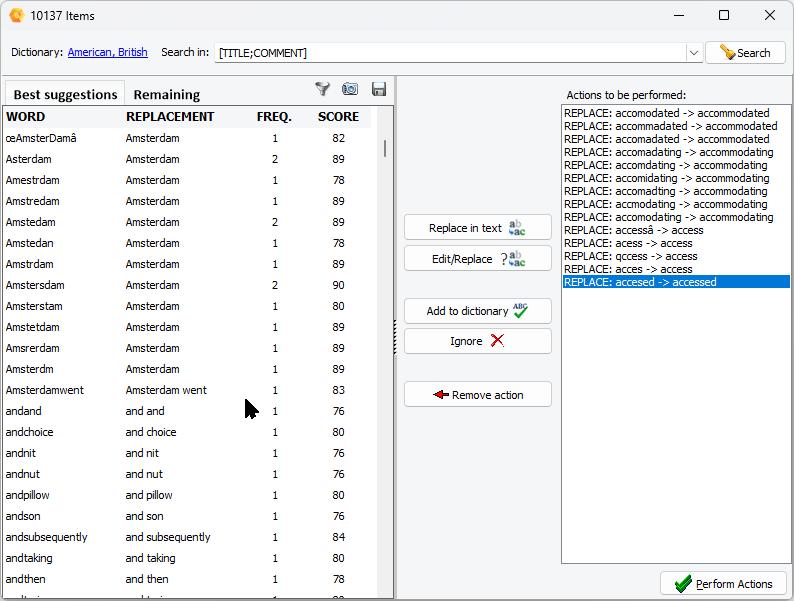Click the Perform Actions button
794x601 pixels.
click(723, 584)
